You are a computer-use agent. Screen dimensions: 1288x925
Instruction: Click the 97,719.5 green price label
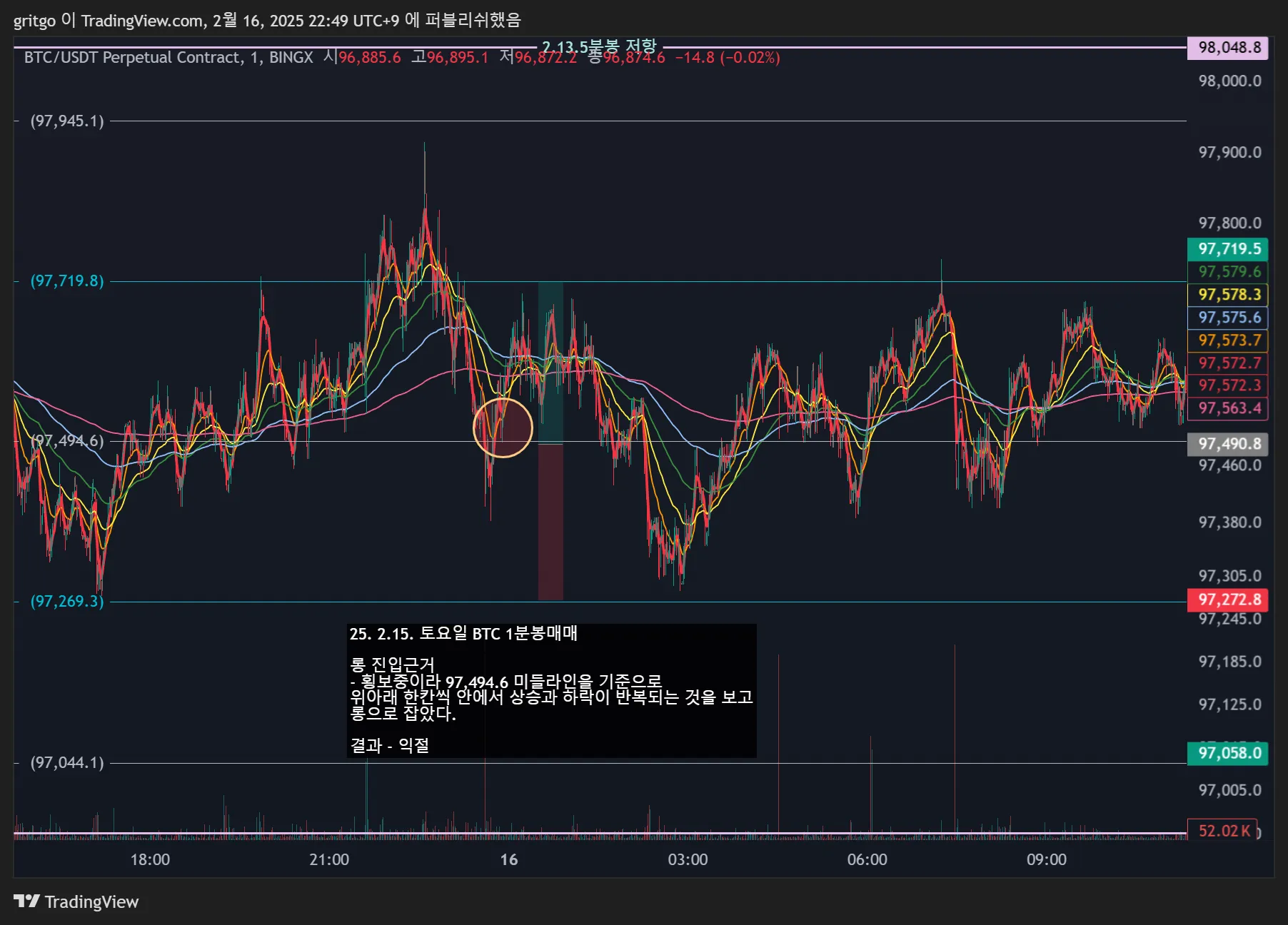[1228, 249]
